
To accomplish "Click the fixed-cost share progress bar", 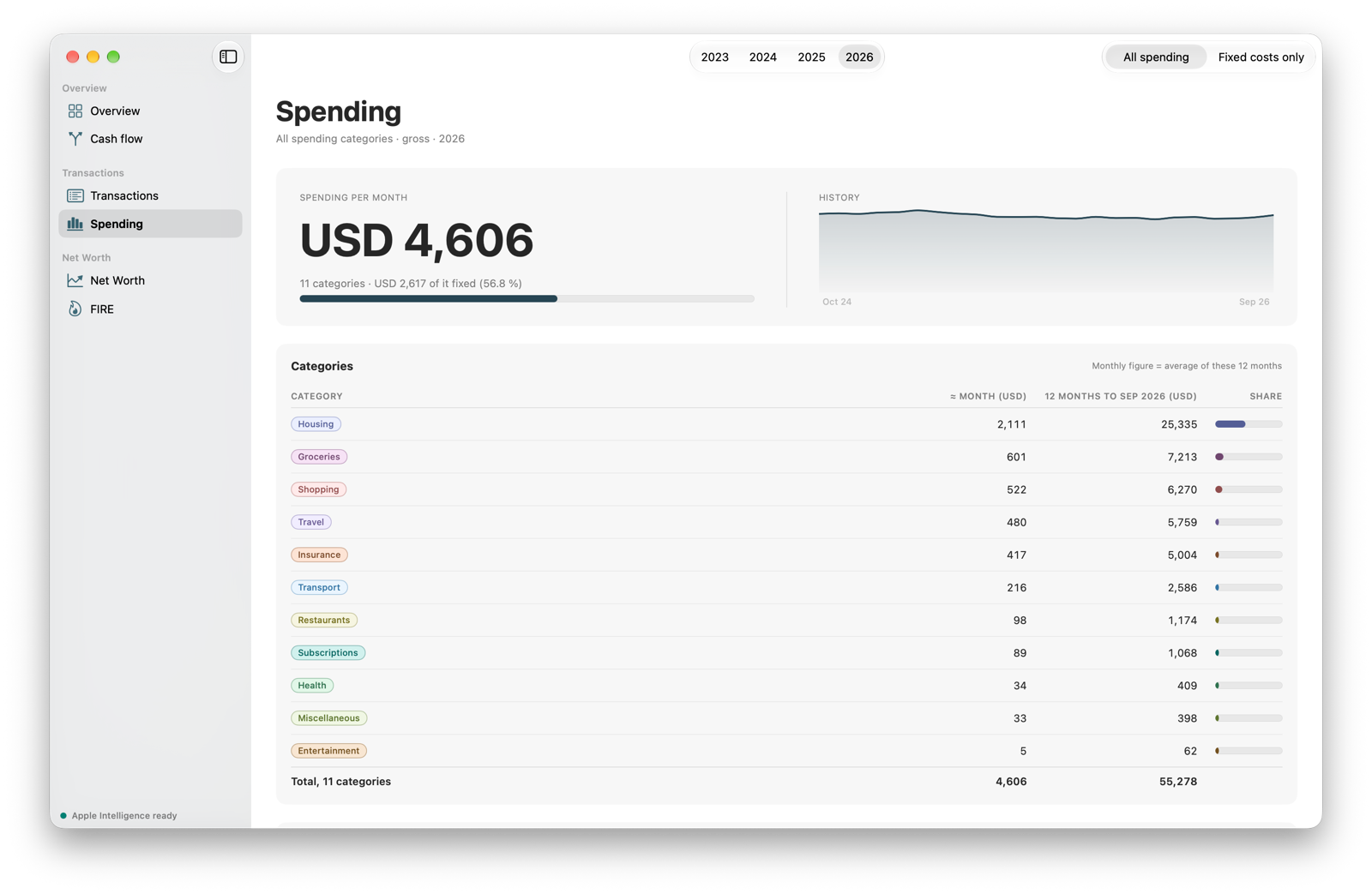I will click(527, 298).
